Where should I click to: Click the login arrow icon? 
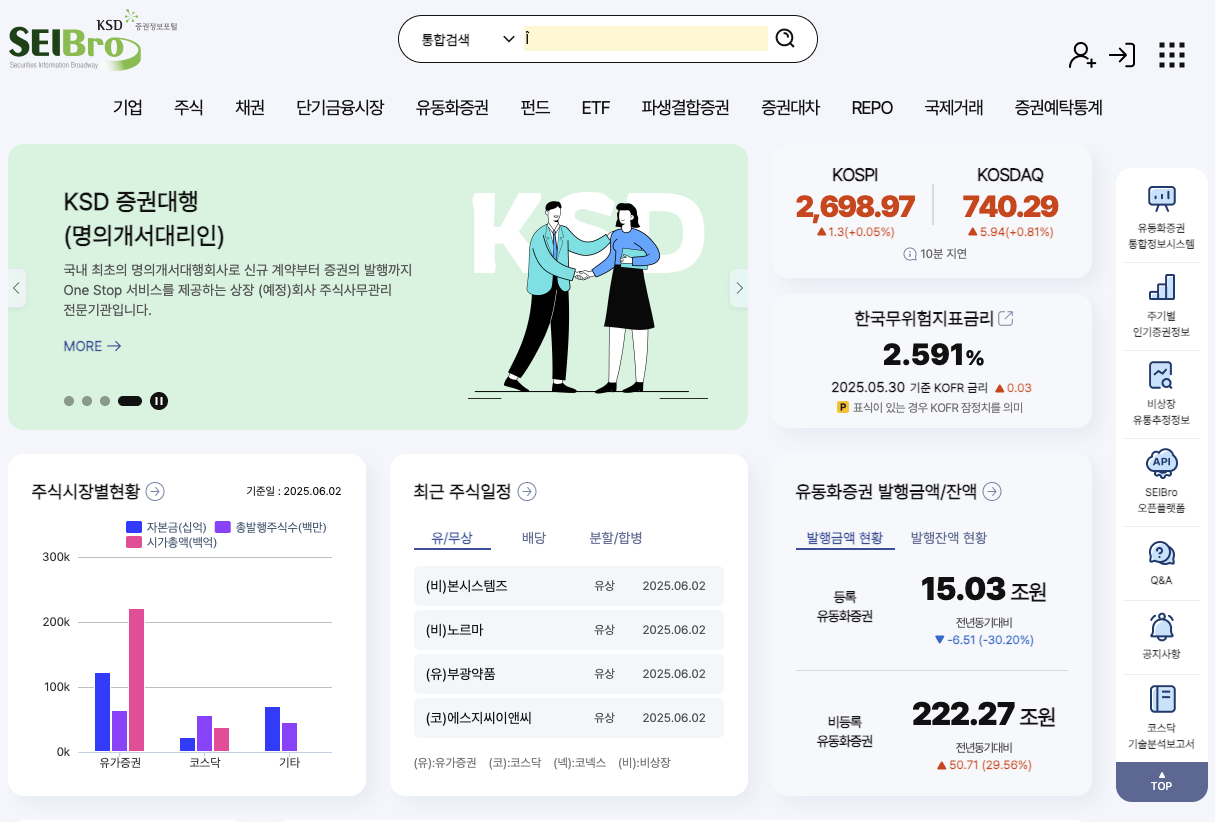click(x=1123, y=55)
